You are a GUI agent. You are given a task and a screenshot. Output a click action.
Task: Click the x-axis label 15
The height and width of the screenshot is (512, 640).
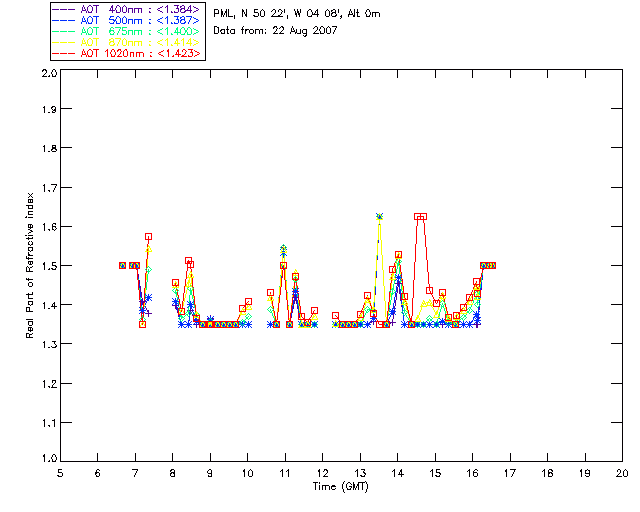pos(435,473)
